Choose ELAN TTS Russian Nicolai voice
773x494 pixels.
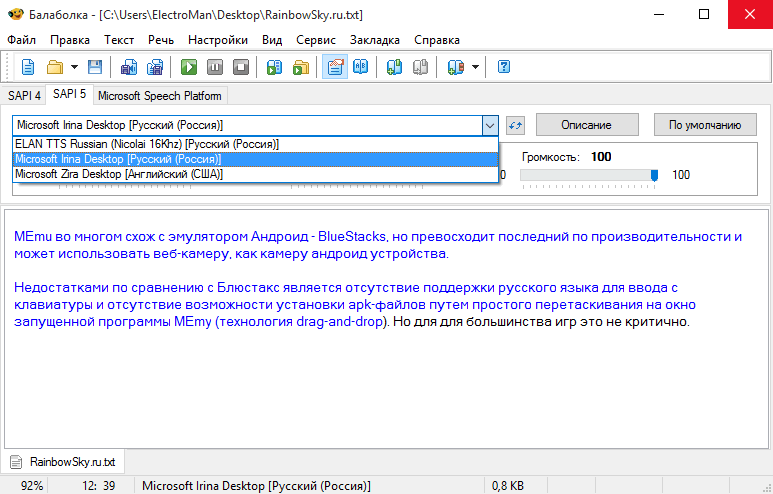tap(255, 144)
